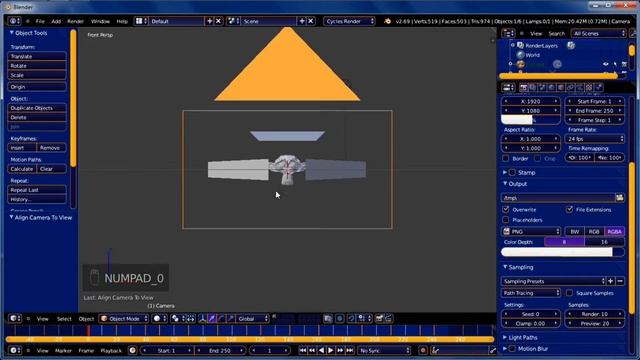Toggle the outliner object's selectability cursor icon

click(x=615, y=64)
